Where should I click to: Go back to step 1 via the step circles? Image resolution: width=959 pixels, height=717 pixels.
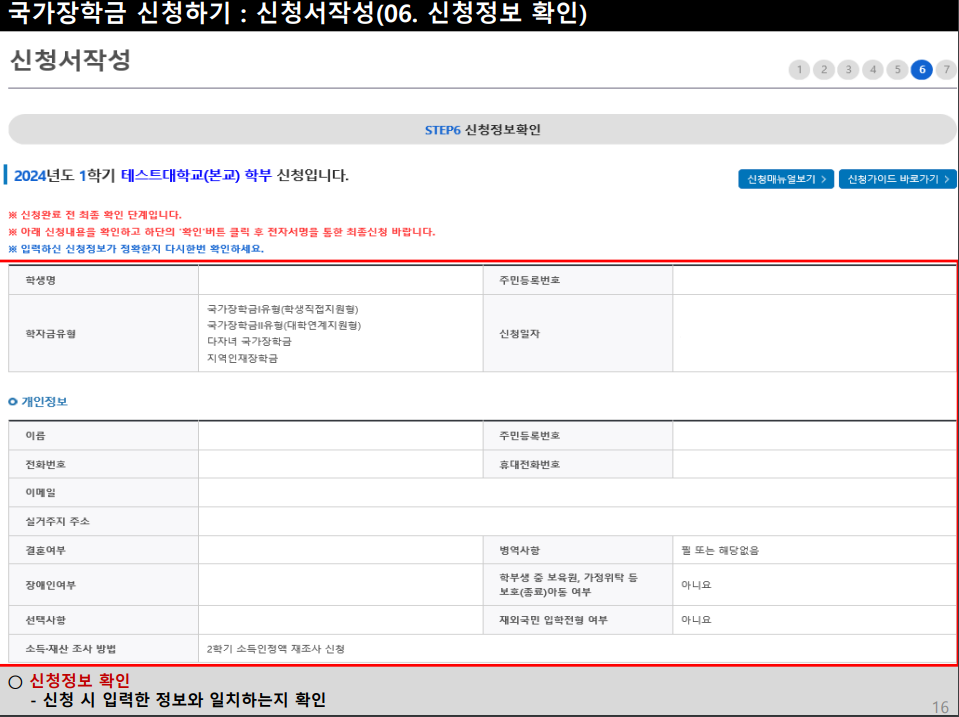coord(800,70)
